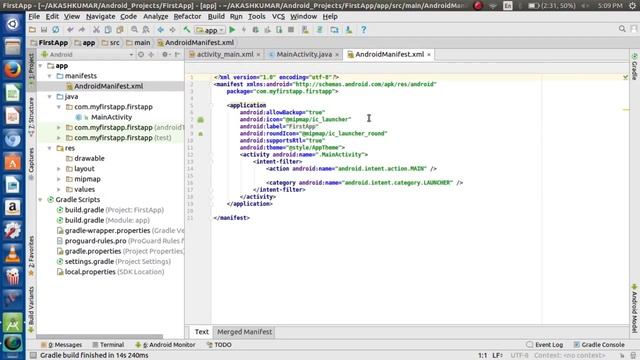This screenshot has height=360, width=640.
Task: Open the TODO tool window
Action: point(219,345)
